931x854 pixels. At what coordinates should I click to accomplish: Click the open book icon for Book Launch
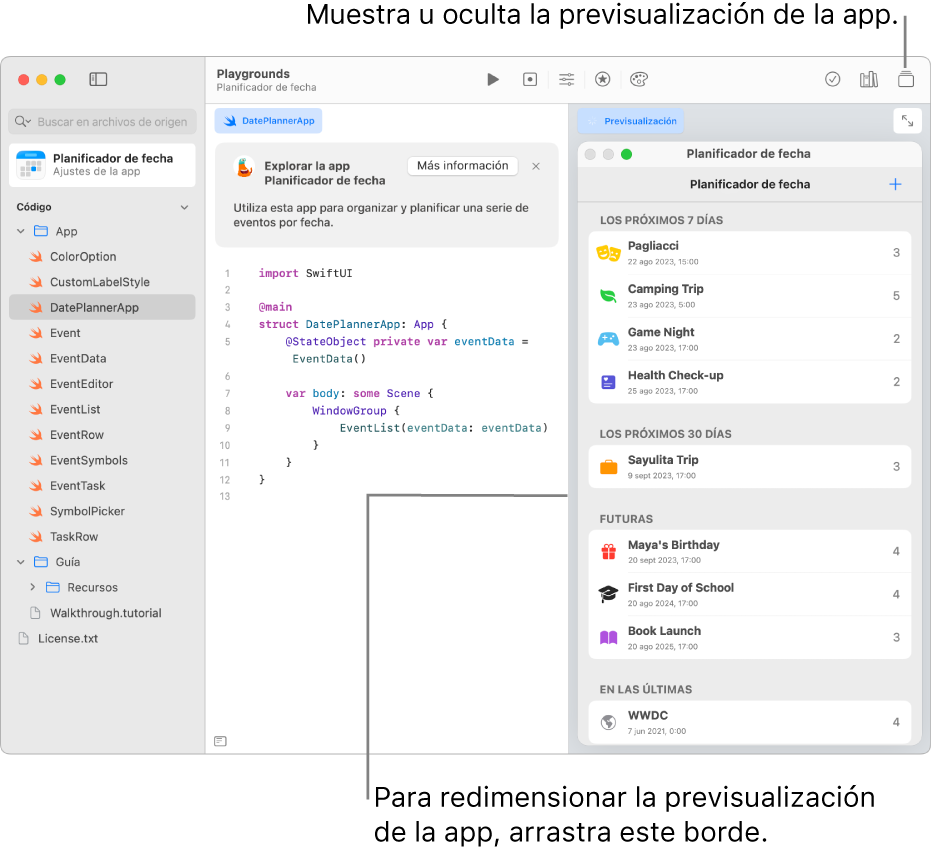tap(608, 637)
